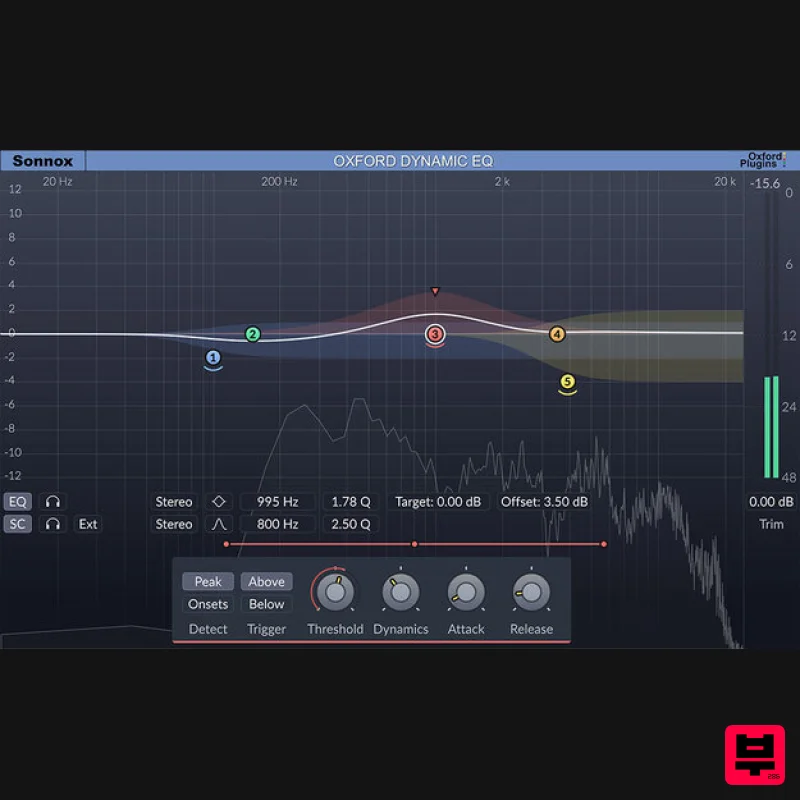
Task: Solo the EQ band via its headphone icon
Action: pos(54,501)
